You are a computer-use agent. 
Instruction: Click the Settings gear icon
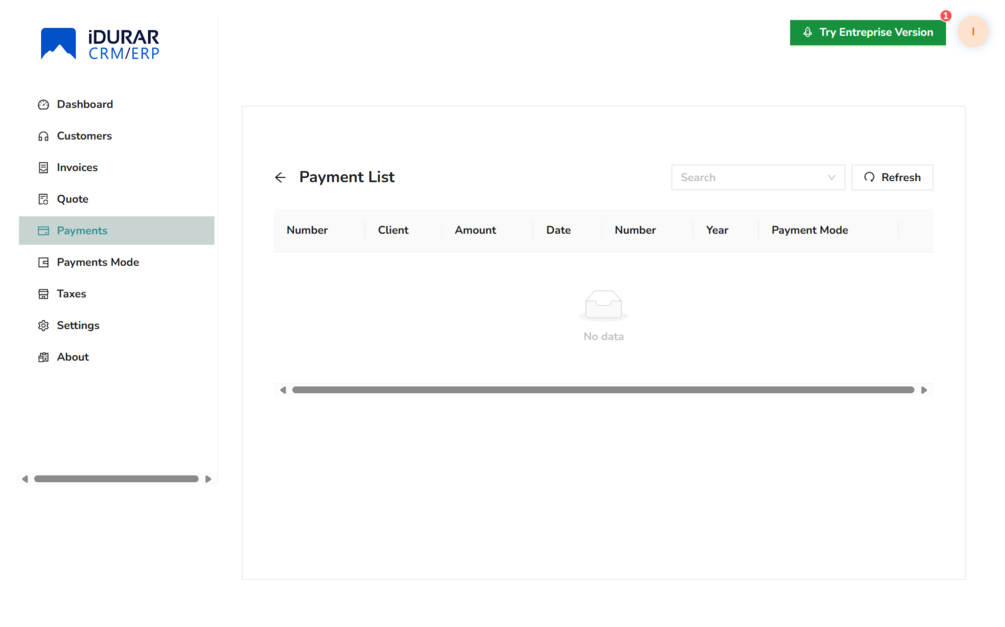click(x=43, y=326)
